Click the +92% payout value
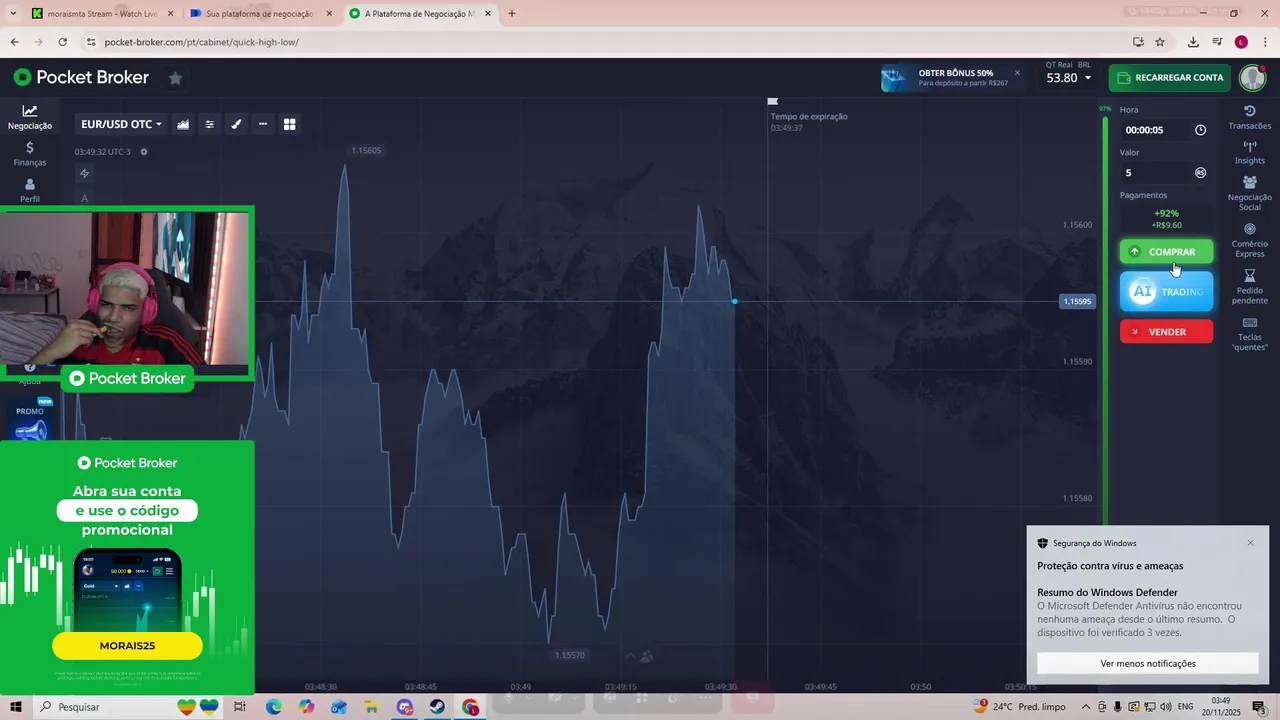1280x720 pixels. point(1166,213)
